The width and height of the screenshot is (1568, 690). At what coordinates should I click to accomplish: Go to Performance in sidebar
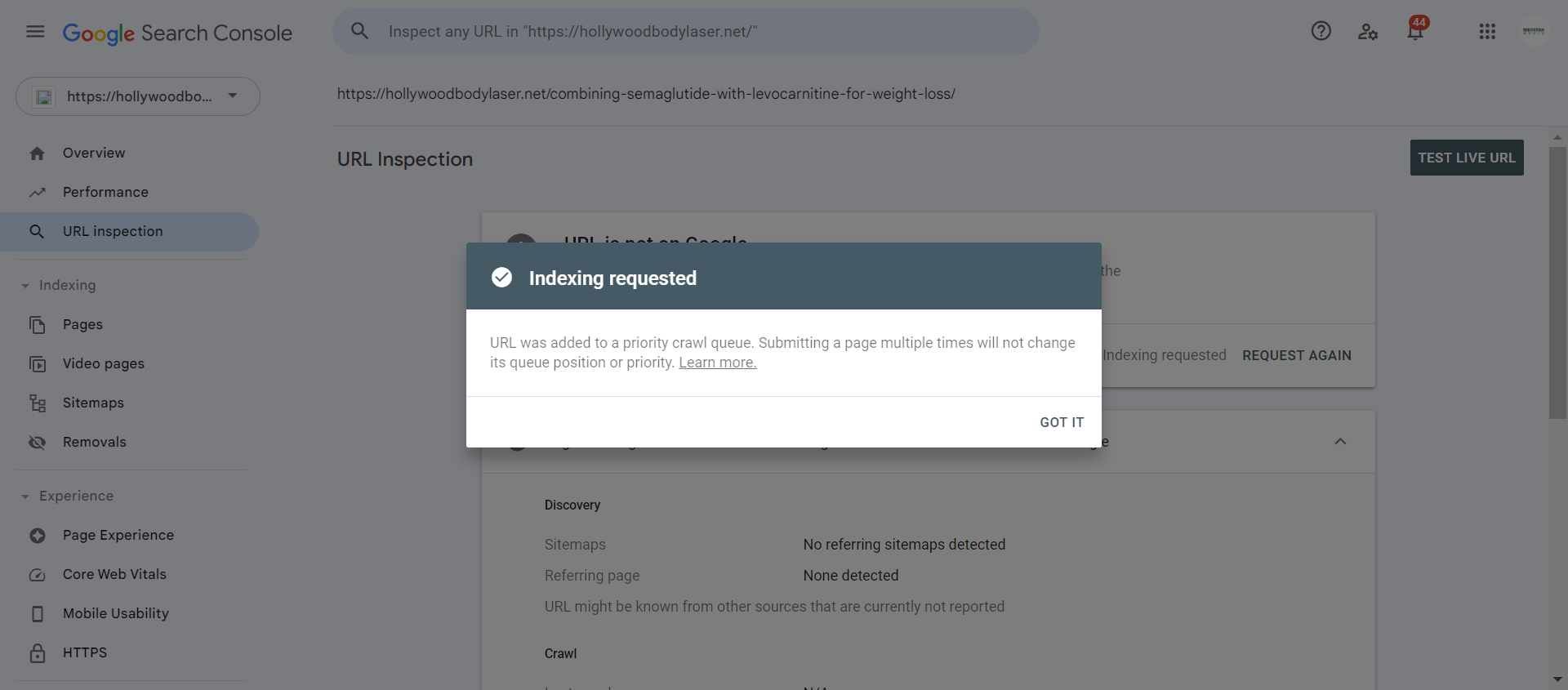pos(105,192)
